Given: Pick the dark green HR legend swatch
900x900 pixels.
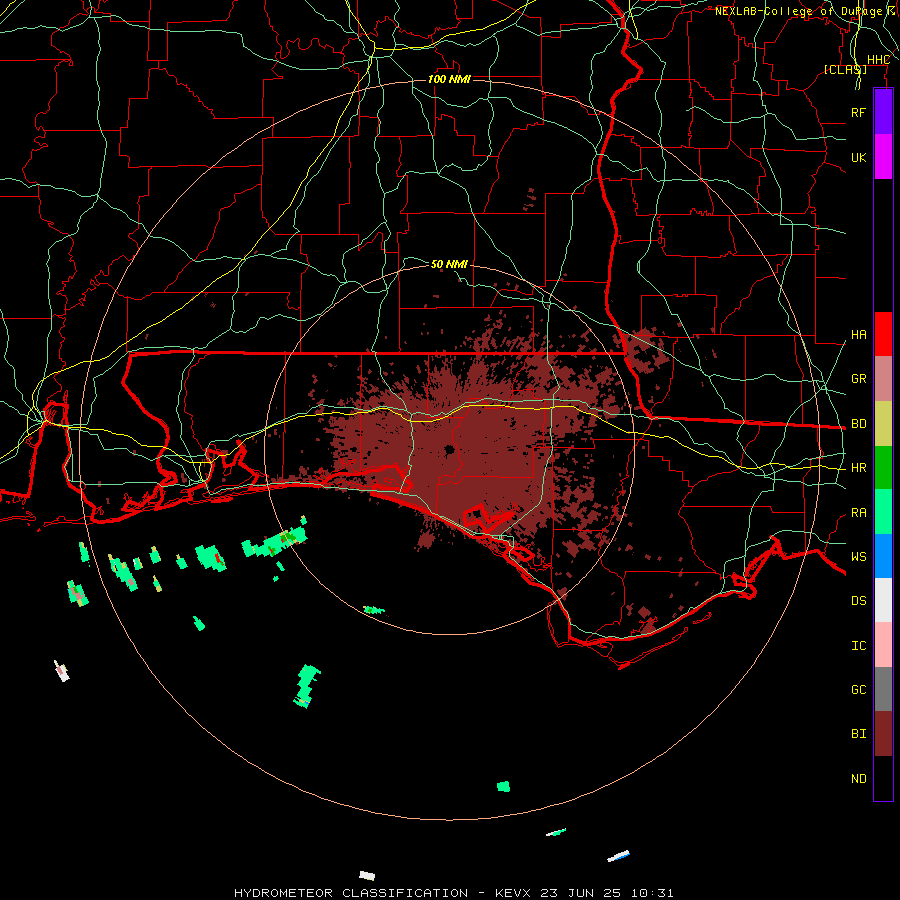Looking at the screenshot, I should 883,468.
